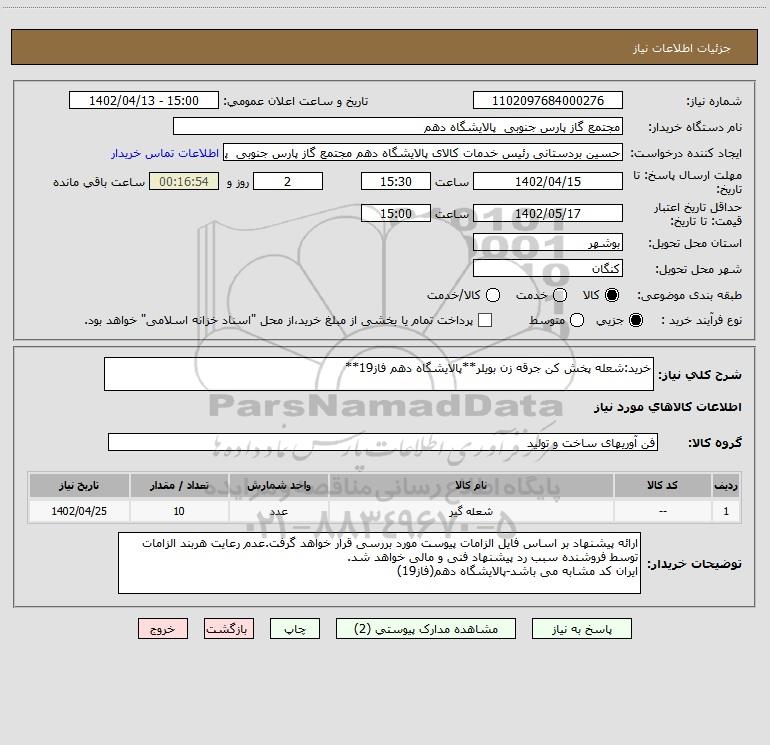770x745 pixels.
Task: Click the item name cell شعله گیر
Action: (471, 511)
